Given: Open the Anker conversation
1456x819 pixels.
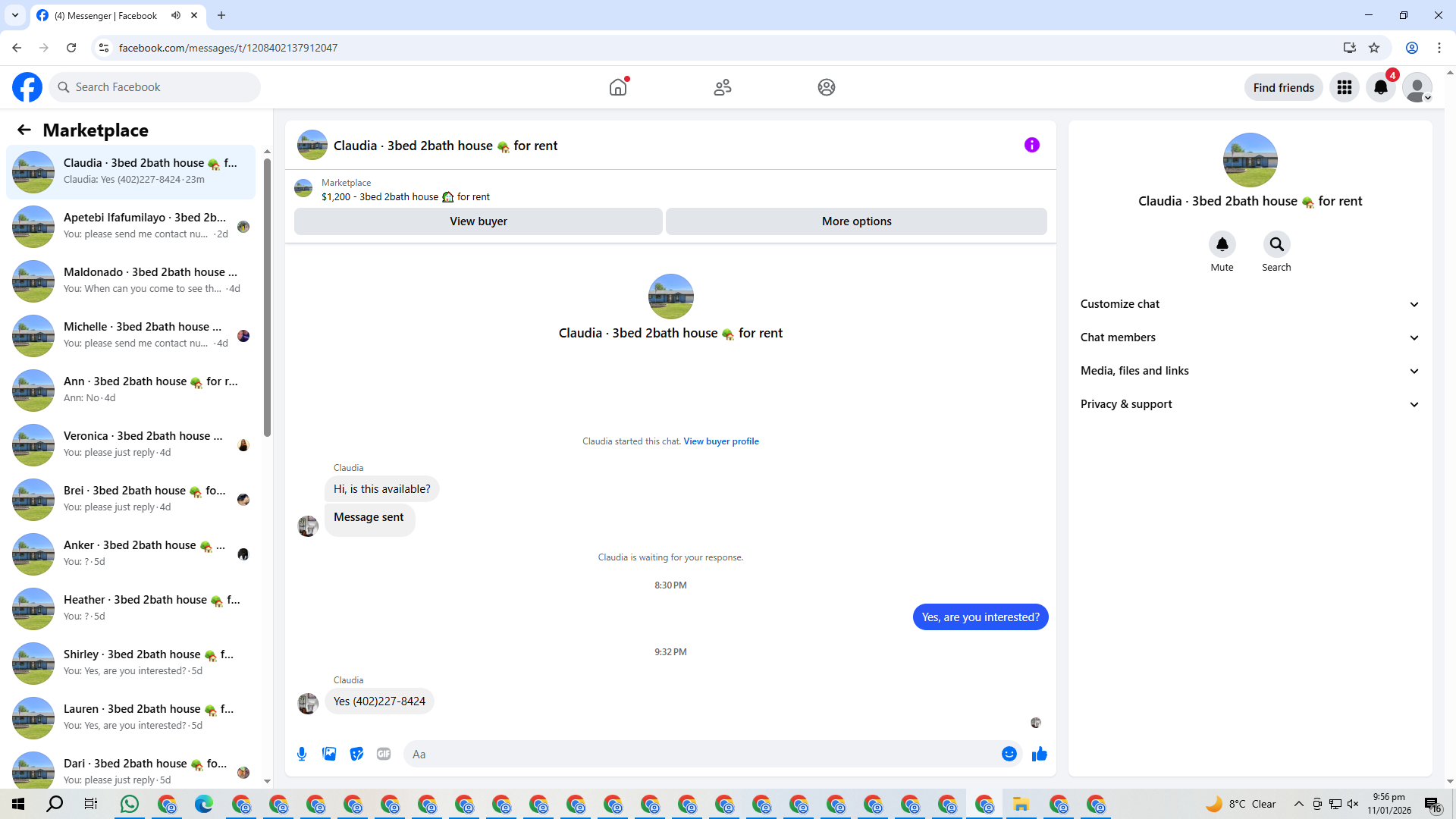Looking at the screenshot, I should (131, 554).
